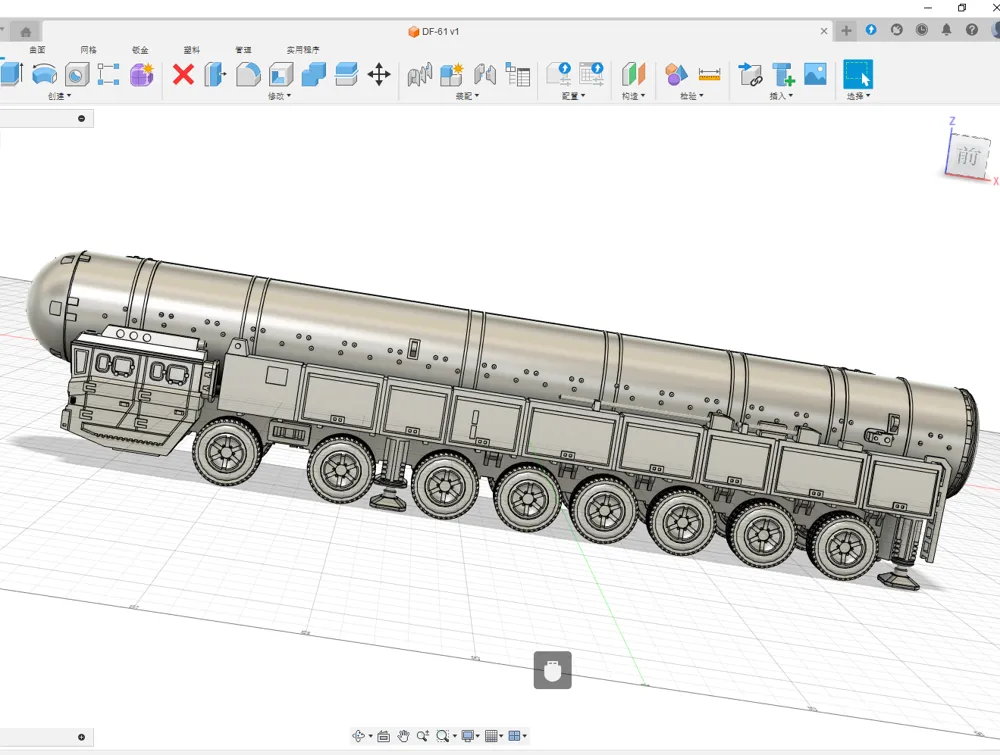Click the Home icon tab
The height and width of the screenshot is (755, 1000).
(x=26, y=32)
